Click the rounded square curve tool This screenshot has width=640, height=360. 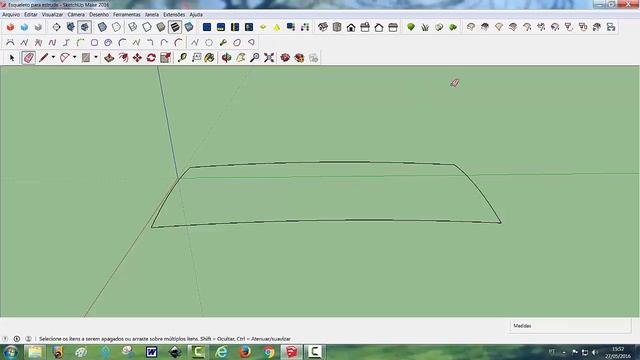coord(94,42)
